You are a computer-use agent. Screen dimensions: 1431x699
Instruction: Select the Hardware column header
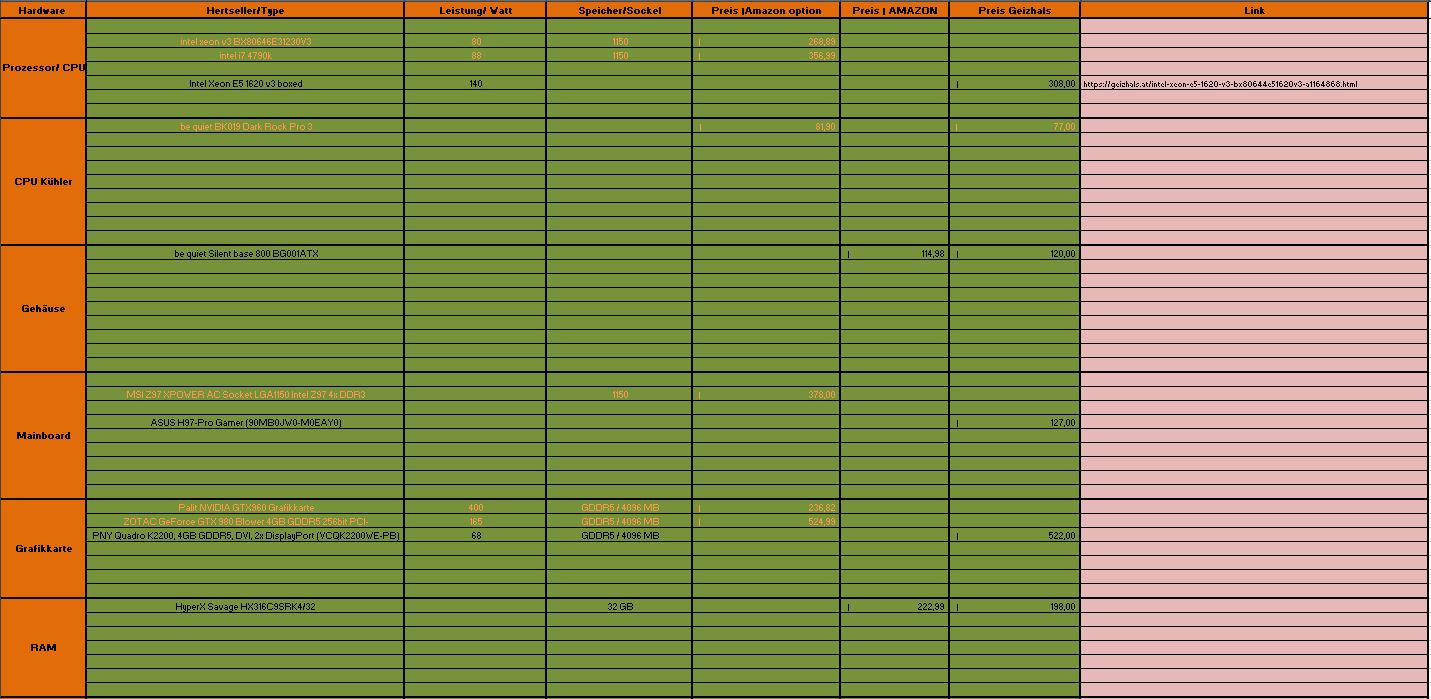[43, 10]
